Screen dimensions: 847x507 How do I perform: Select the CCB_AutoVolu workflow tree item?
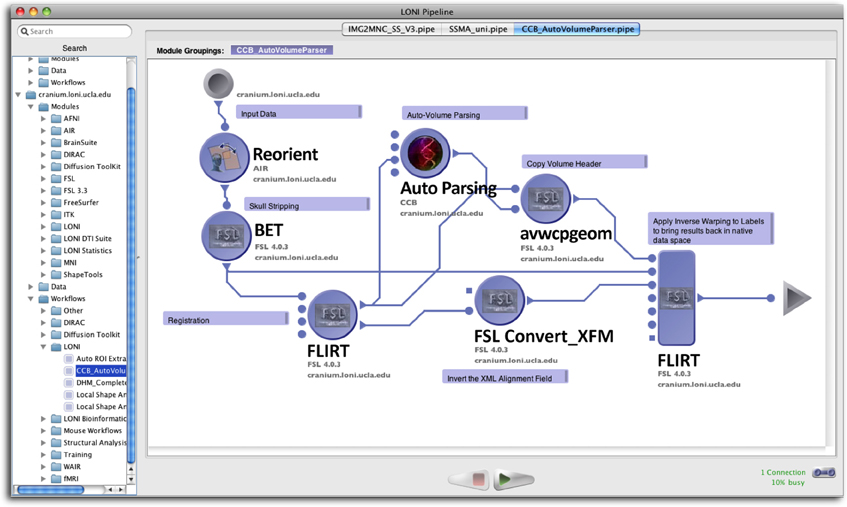[x=100, y=370]
